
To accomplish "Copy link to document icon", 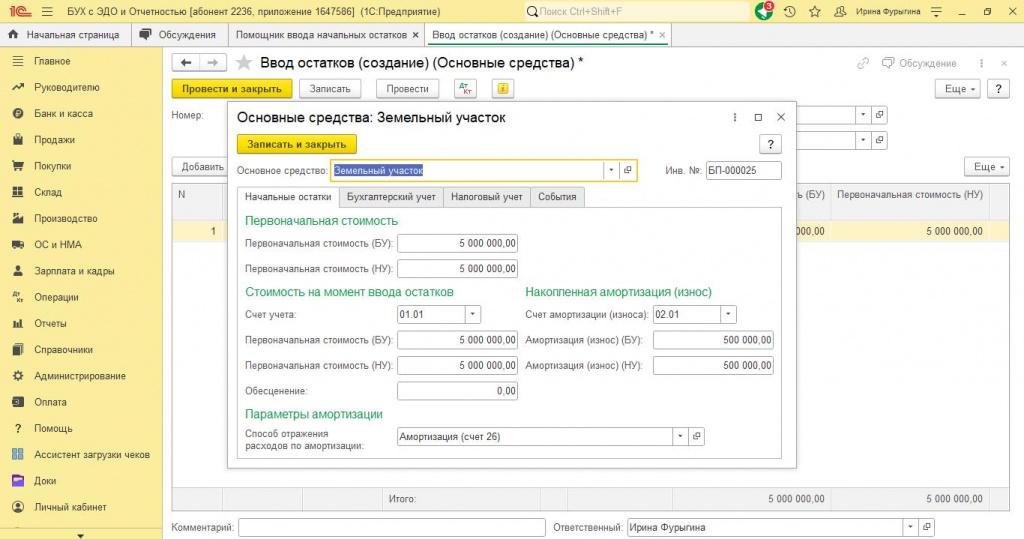I will [x=863, y=63].
